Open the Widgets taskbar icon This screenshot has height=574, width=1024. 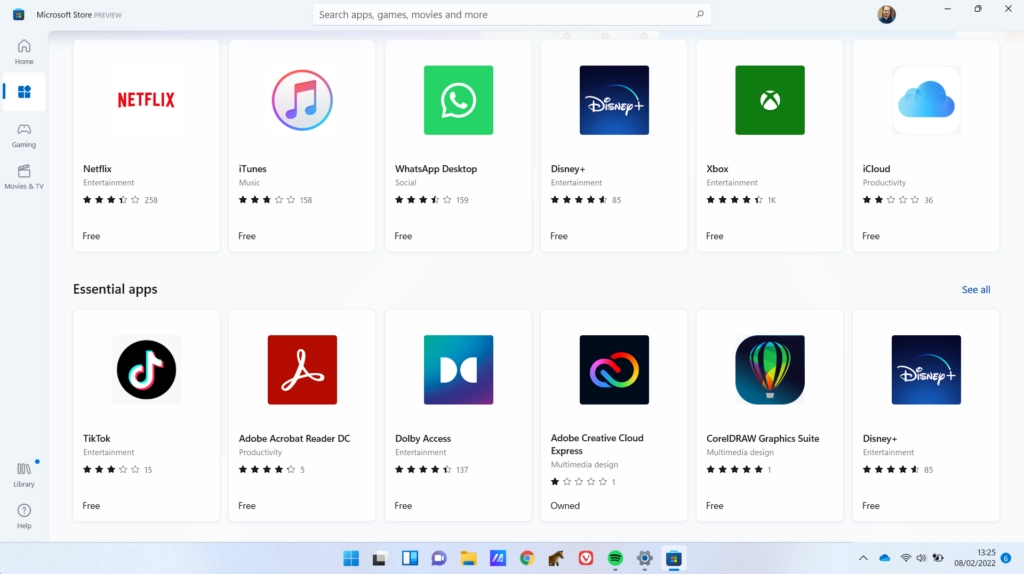pos(409,558)
